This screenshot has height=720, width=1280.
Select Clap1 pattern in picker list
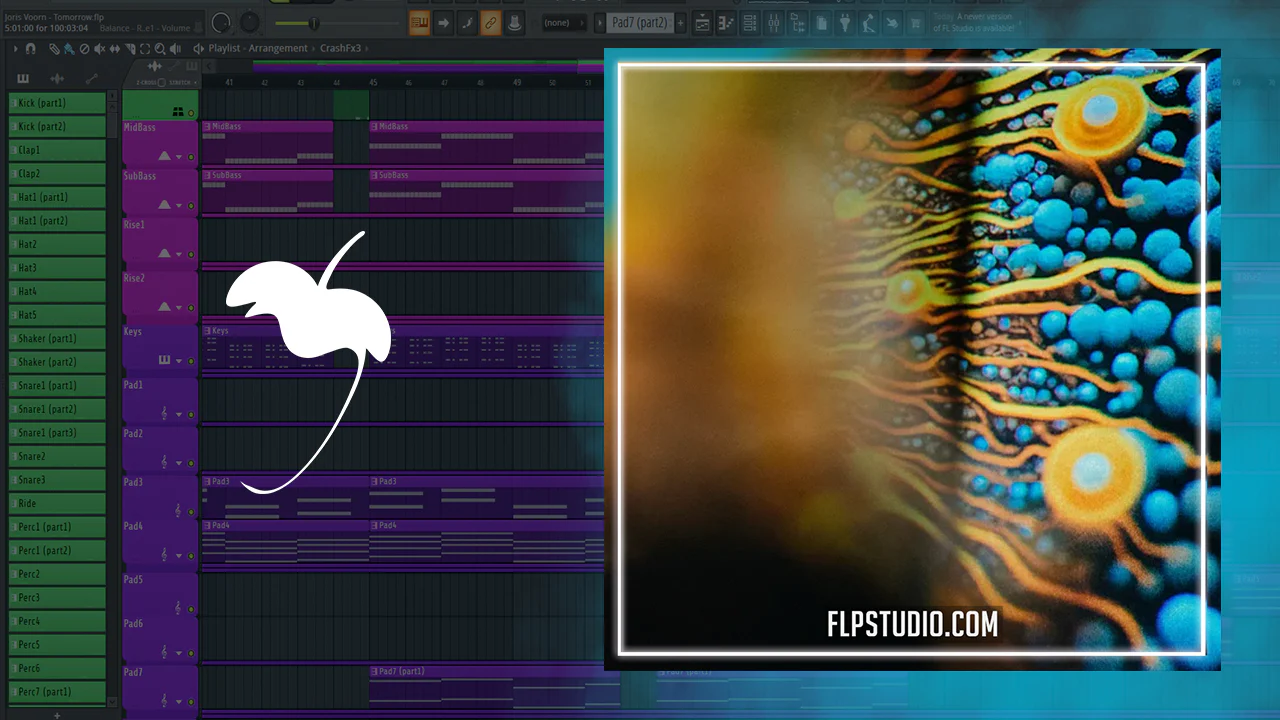coord(57,150)
